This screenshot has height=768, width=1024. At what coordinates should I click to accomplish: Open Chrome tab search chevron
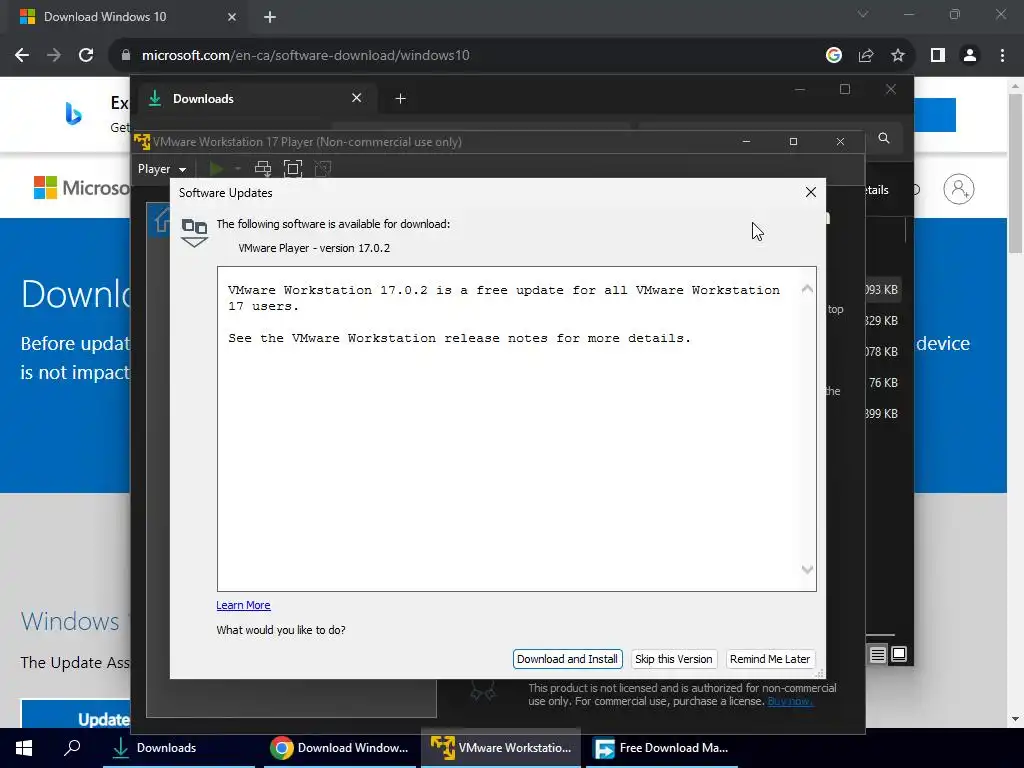863,14
